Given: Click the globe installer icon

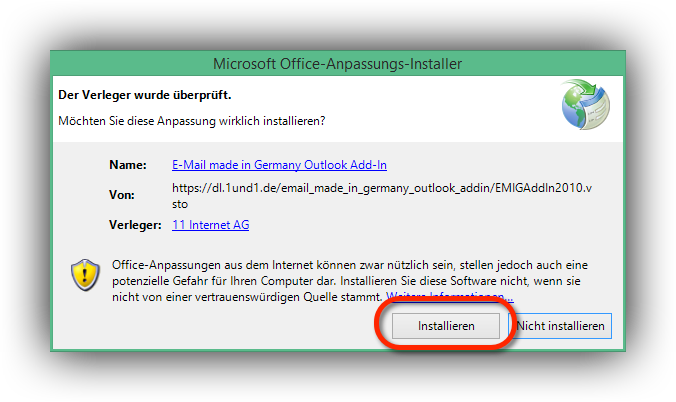Looking at the screenshot, I should click(x=585, y=105).
